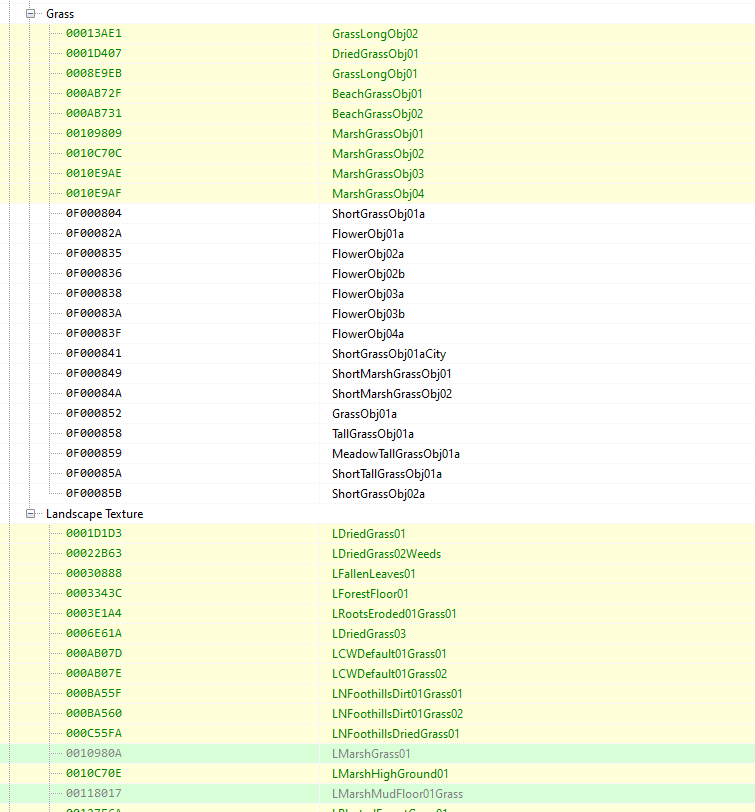This screenshot has height=812, width=755.
Task: Click MarshGrassObj02 entry
Action: click(x=378, y=154)
